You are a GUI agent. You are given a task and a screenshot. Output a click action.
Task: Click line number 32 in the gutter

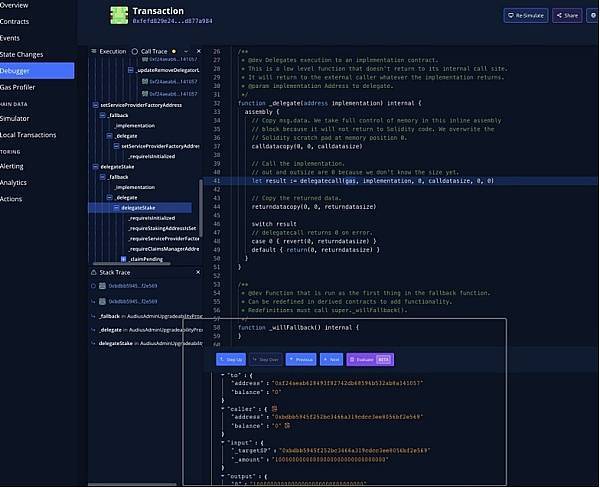click(x=217, y=103)
